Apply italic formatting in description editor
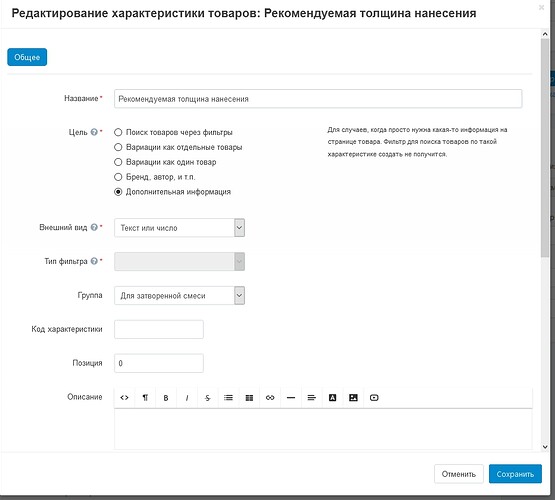The width and height of the screenshot is (555, 500). [x=187, y=398]
